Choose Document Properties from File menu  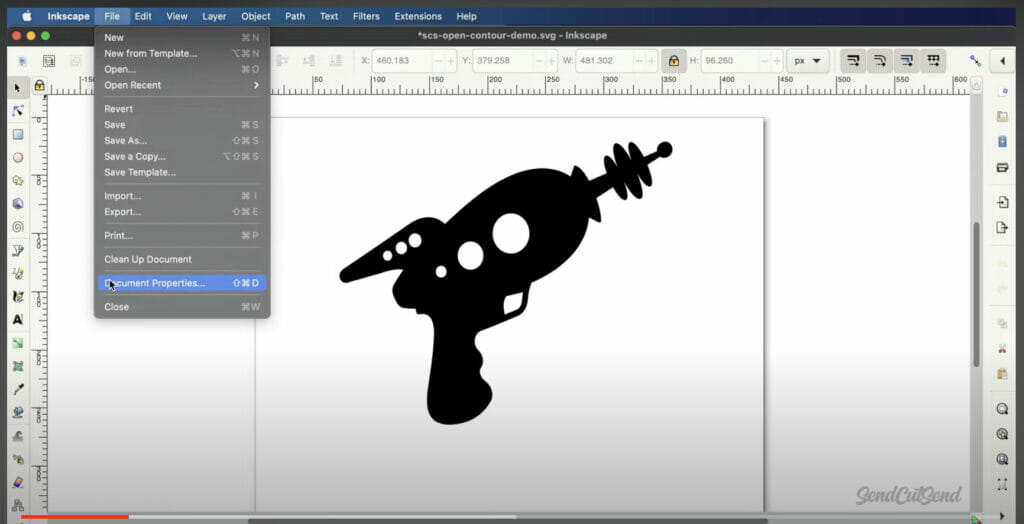point(182,283)
